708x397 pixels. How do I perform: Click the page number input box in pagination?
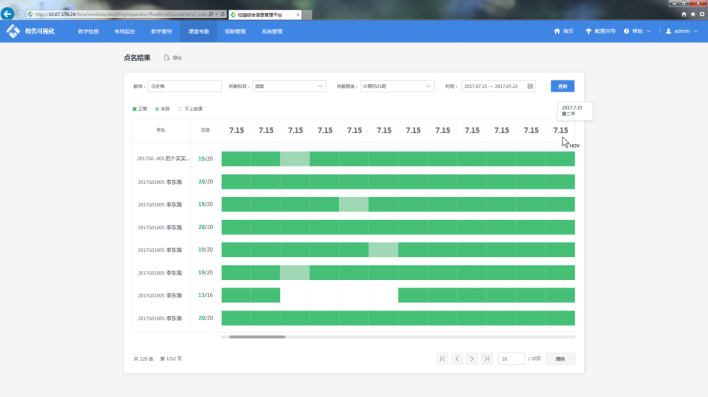(x=511, y=359)
